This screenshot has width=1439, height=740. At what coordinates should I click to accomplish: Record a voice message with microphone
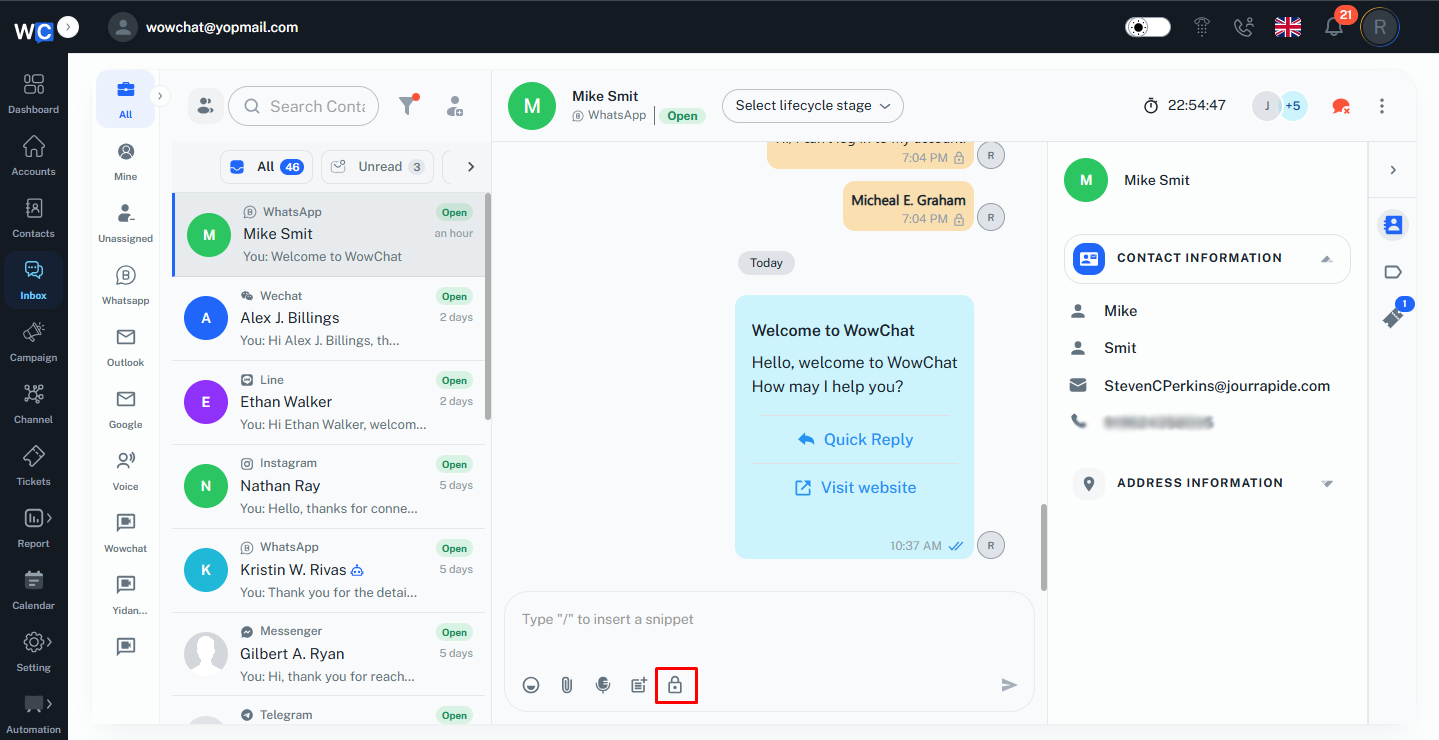click(602, 685)
